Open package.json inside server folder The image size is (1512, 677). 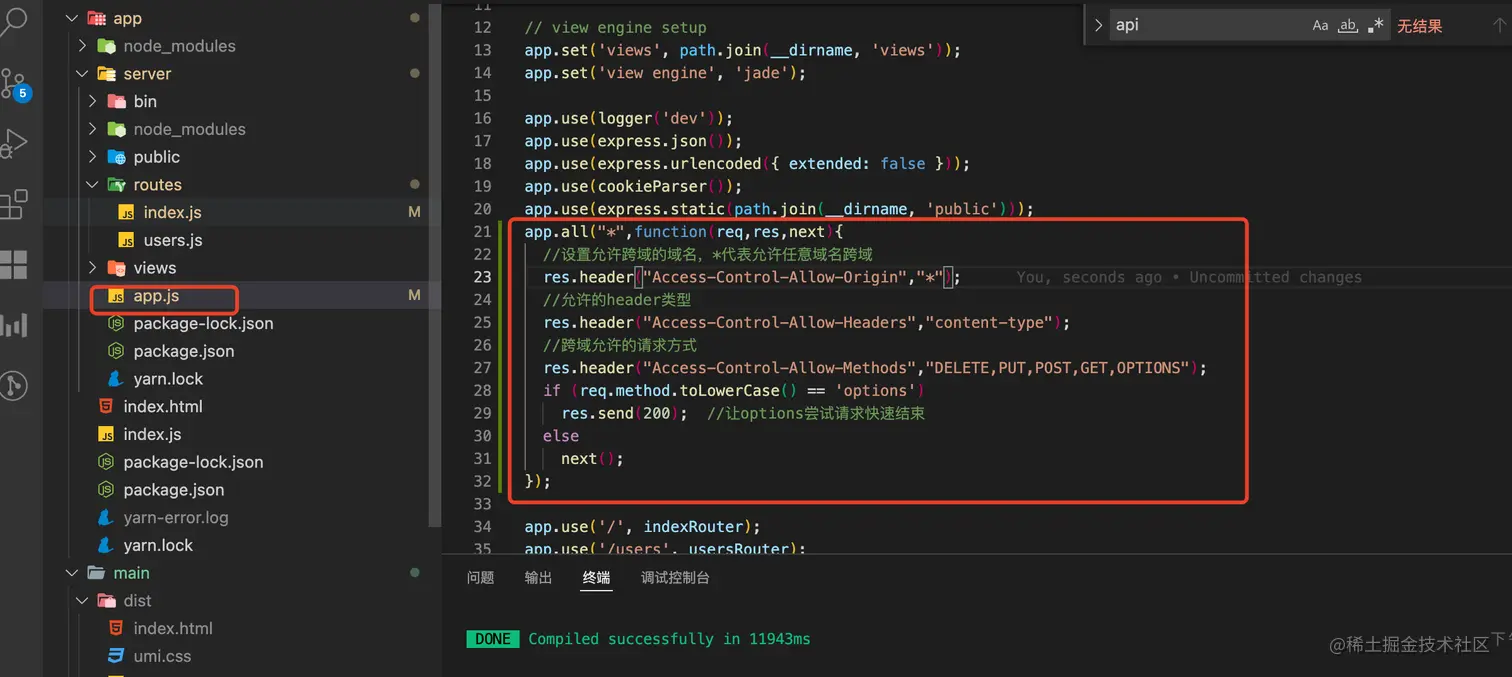(184, 351)
